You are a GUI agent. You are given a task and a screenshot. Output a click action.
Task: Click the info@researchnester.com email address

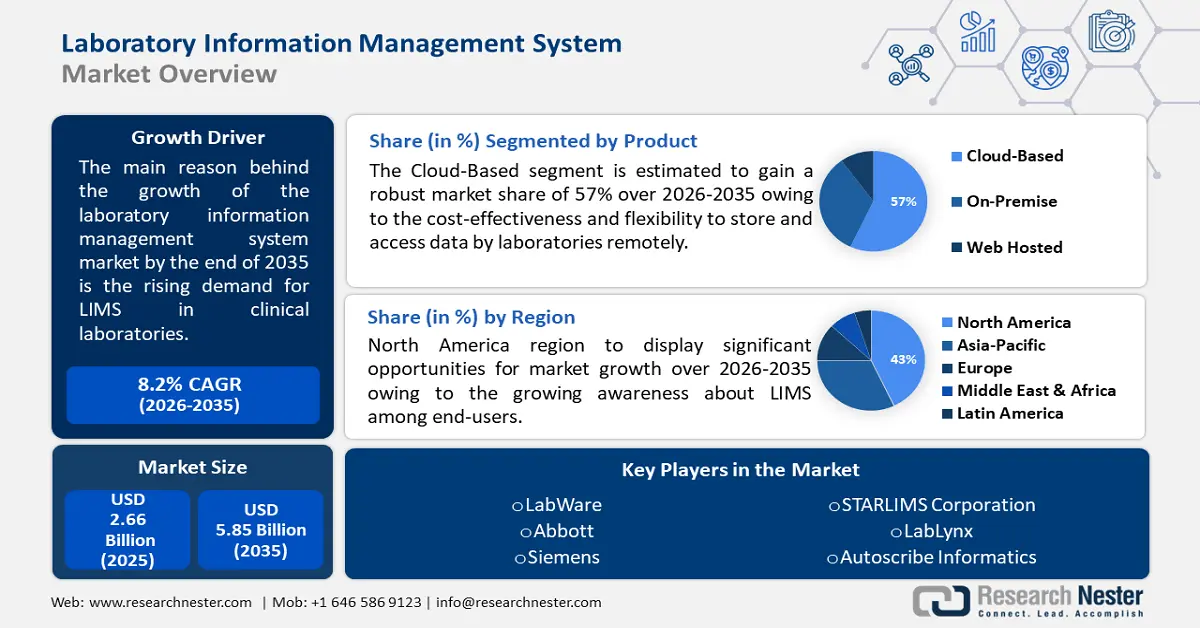point(518,602)
